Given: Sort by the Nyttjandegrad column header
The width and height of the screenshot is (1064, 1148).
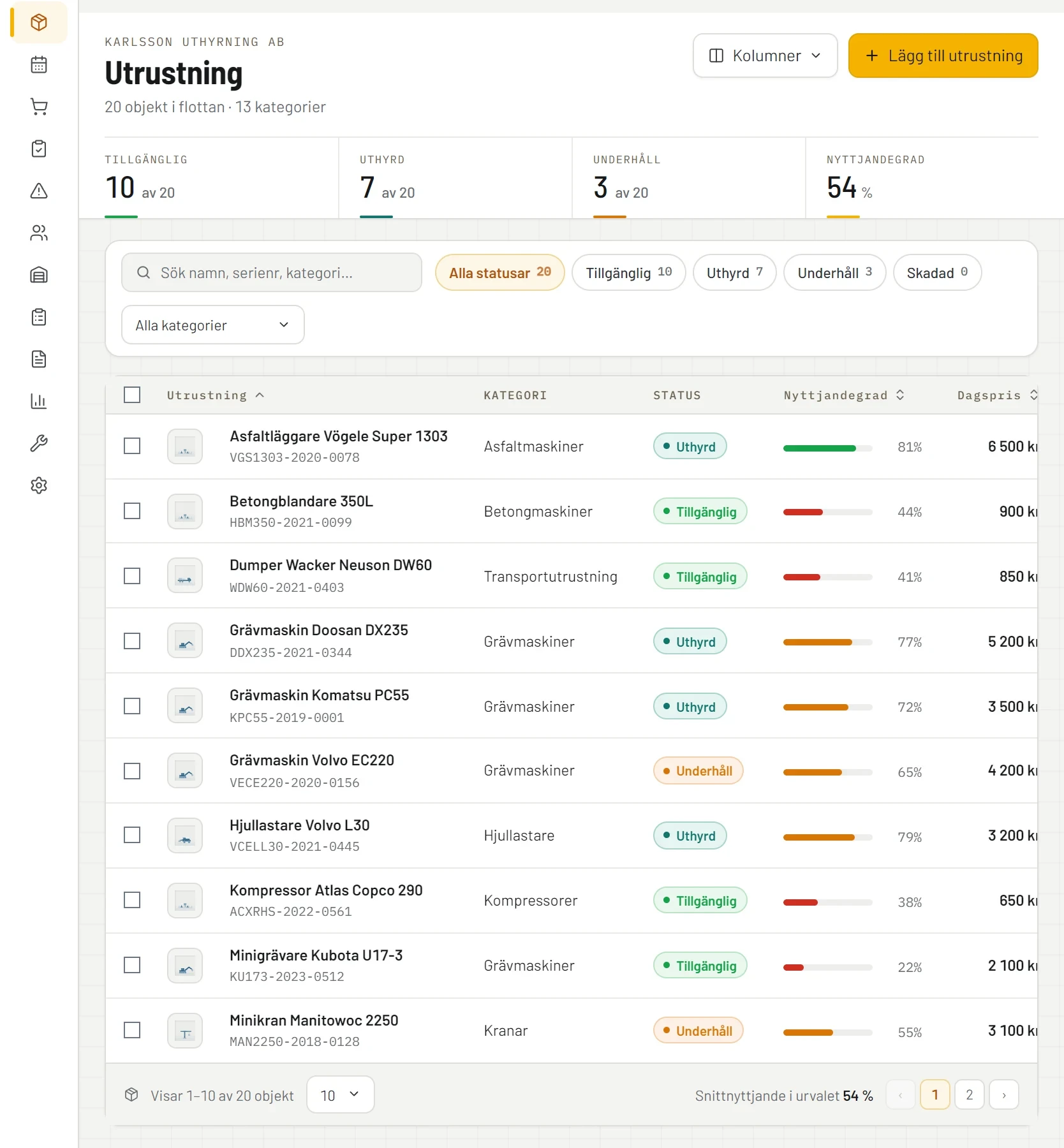Looking at the screenshot, I should [843, 395].
